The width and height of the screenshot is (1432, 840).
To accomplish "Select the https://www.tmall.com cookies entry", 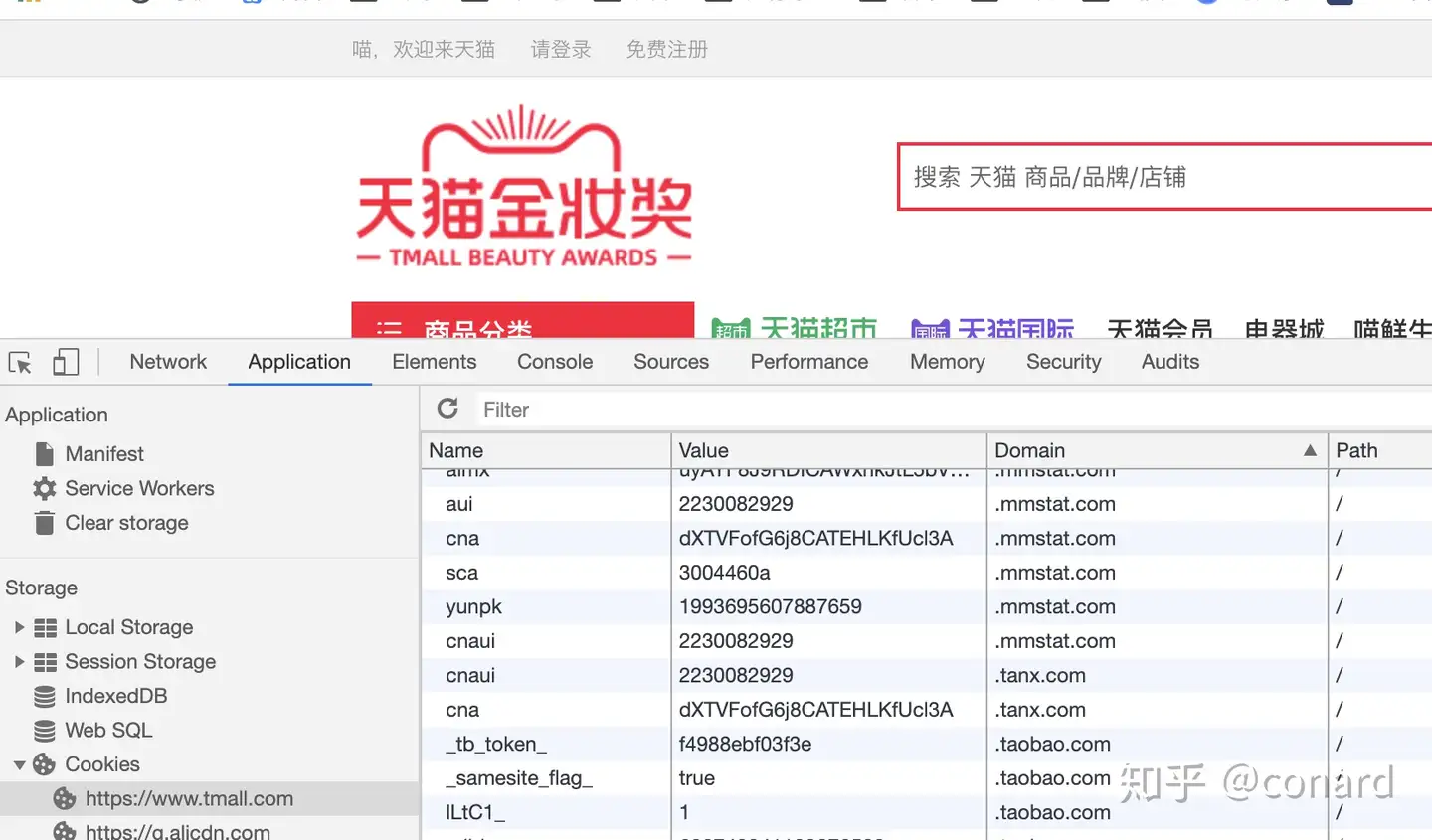I will pos(189,799).
